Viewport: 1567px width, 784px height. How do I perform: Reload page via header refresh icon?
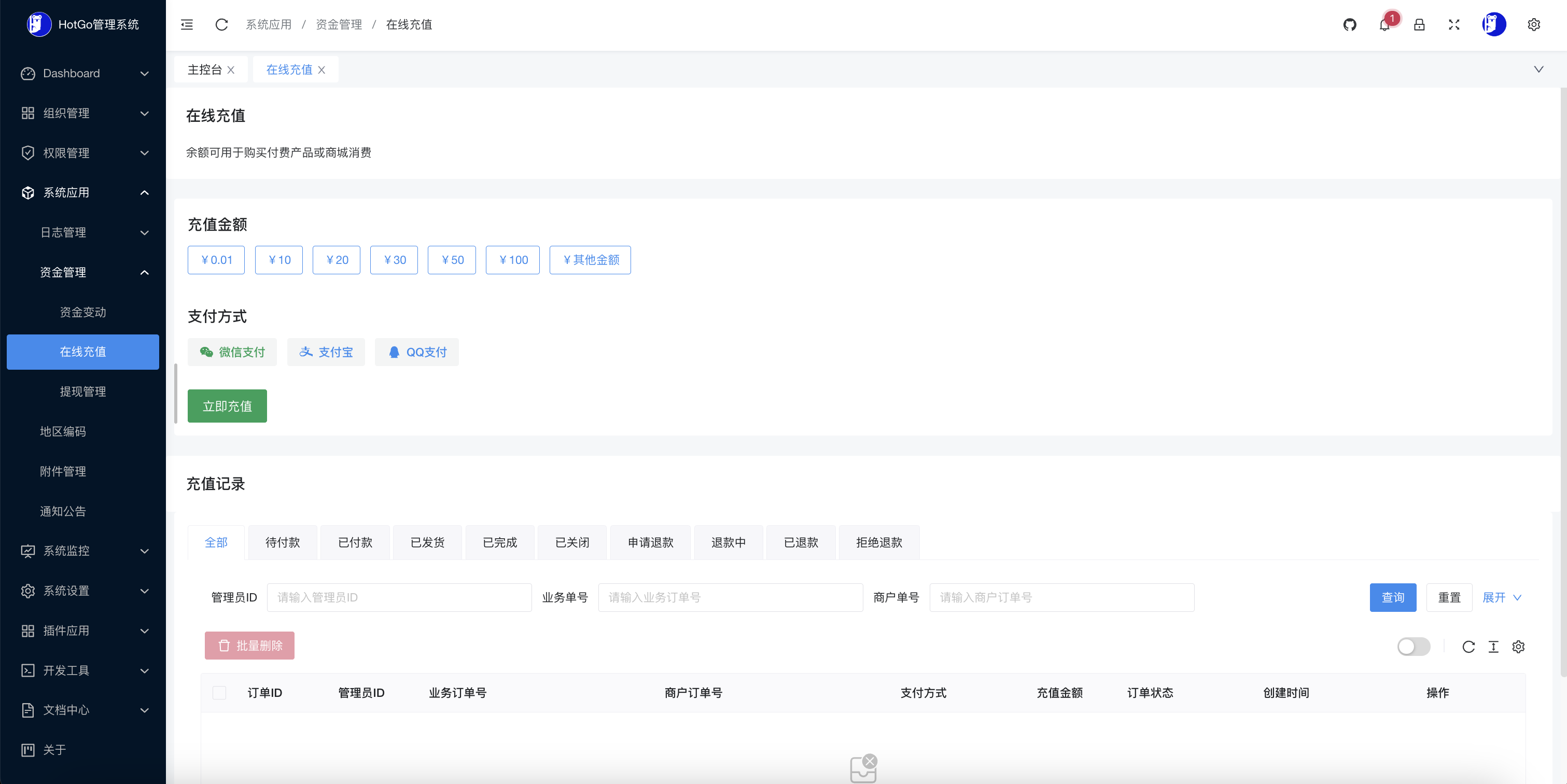click(221, 25)
